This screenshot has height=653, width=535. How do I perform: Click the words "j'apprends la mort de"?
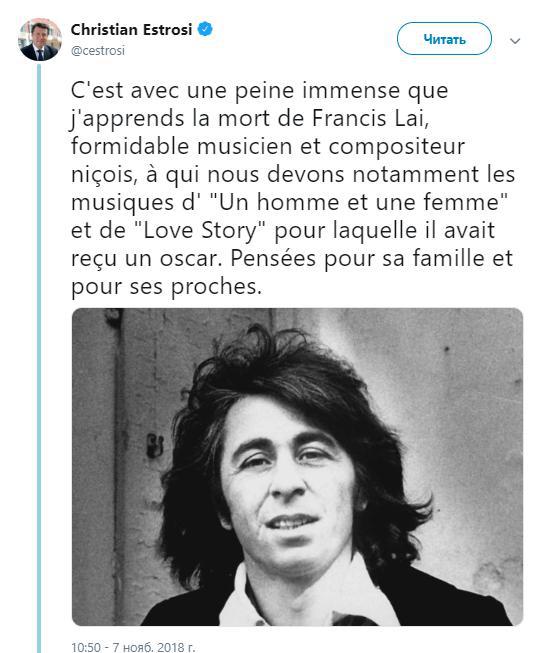click(x=187, y=119)
